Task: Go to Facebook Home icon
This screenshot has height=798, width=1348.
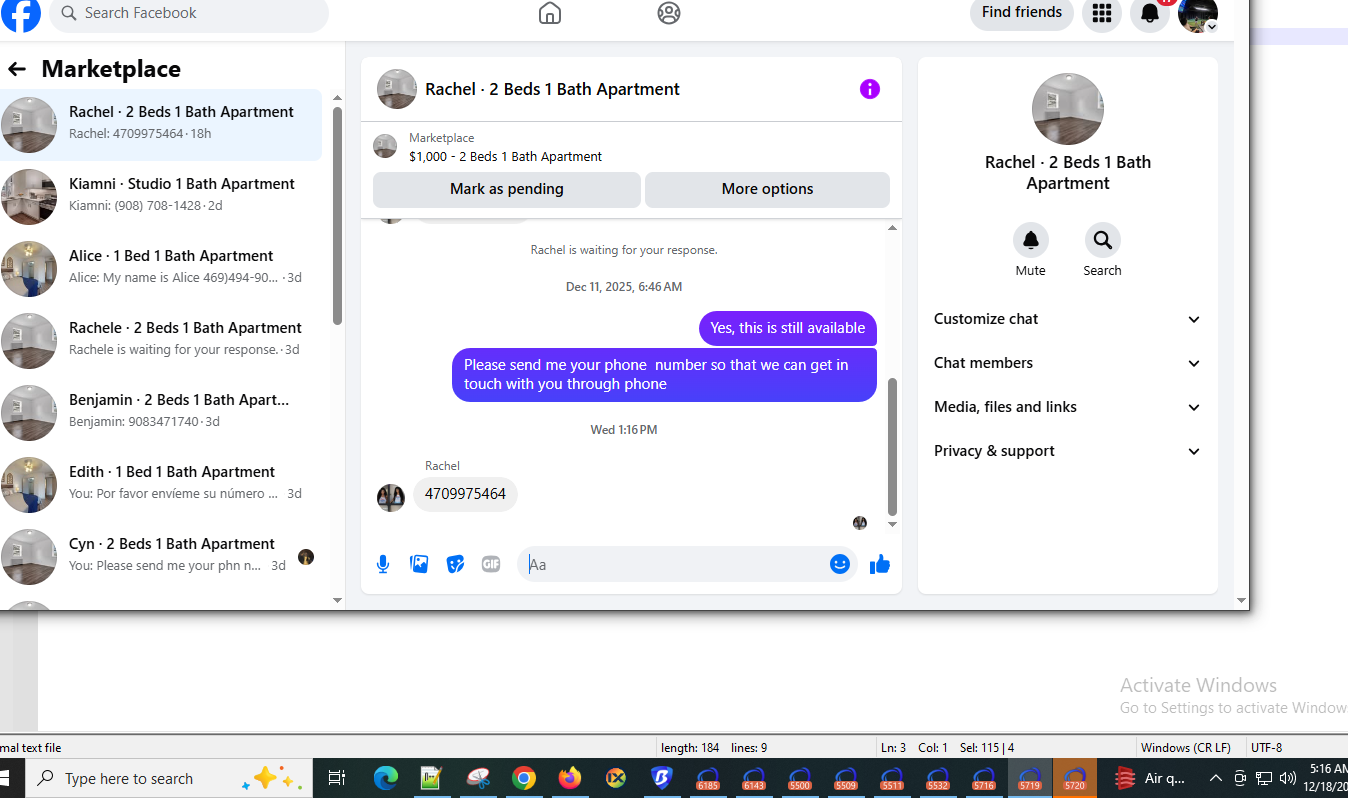Action: 550,13
